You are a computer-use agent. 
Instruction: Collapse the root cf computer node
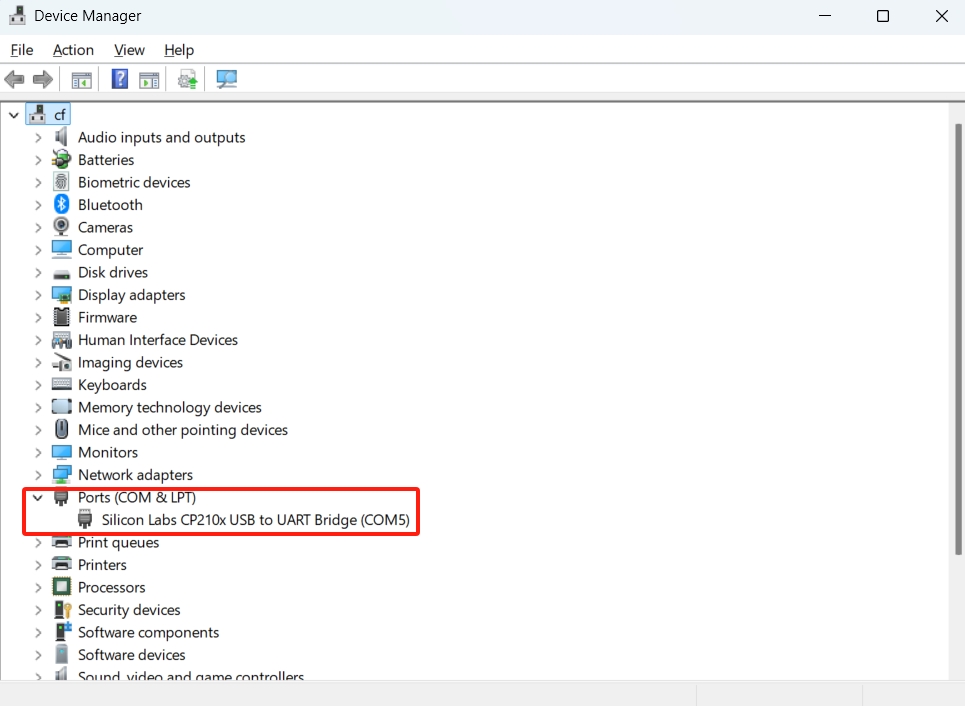click(14, 115)
